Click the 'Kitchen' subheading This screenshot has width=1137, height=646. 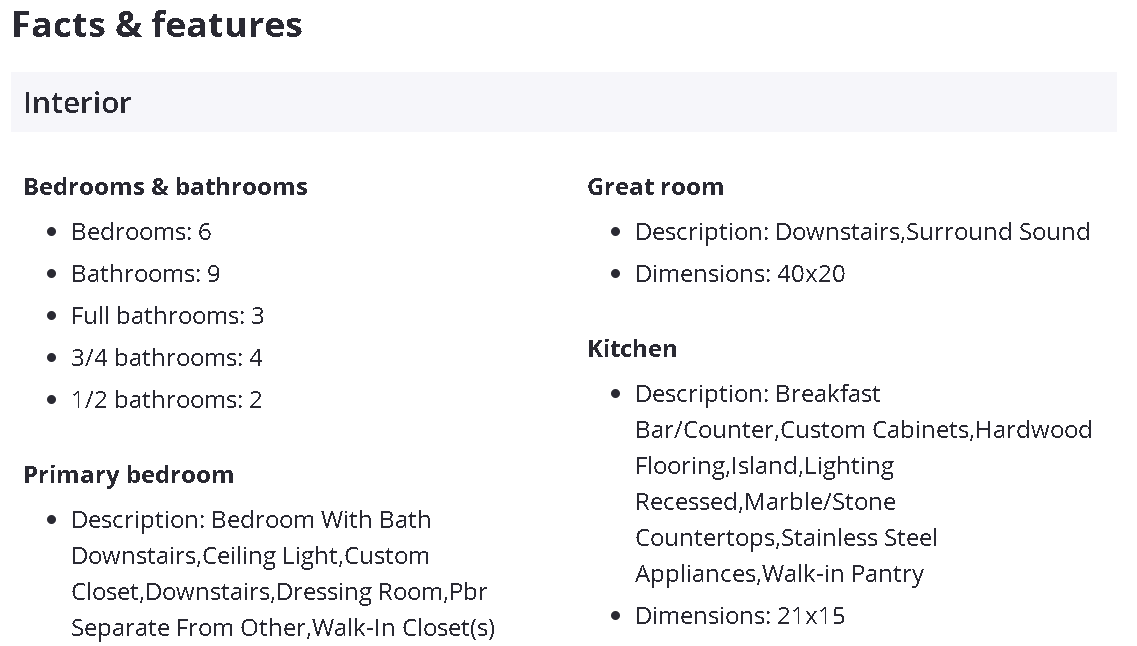tap(632, 349)
